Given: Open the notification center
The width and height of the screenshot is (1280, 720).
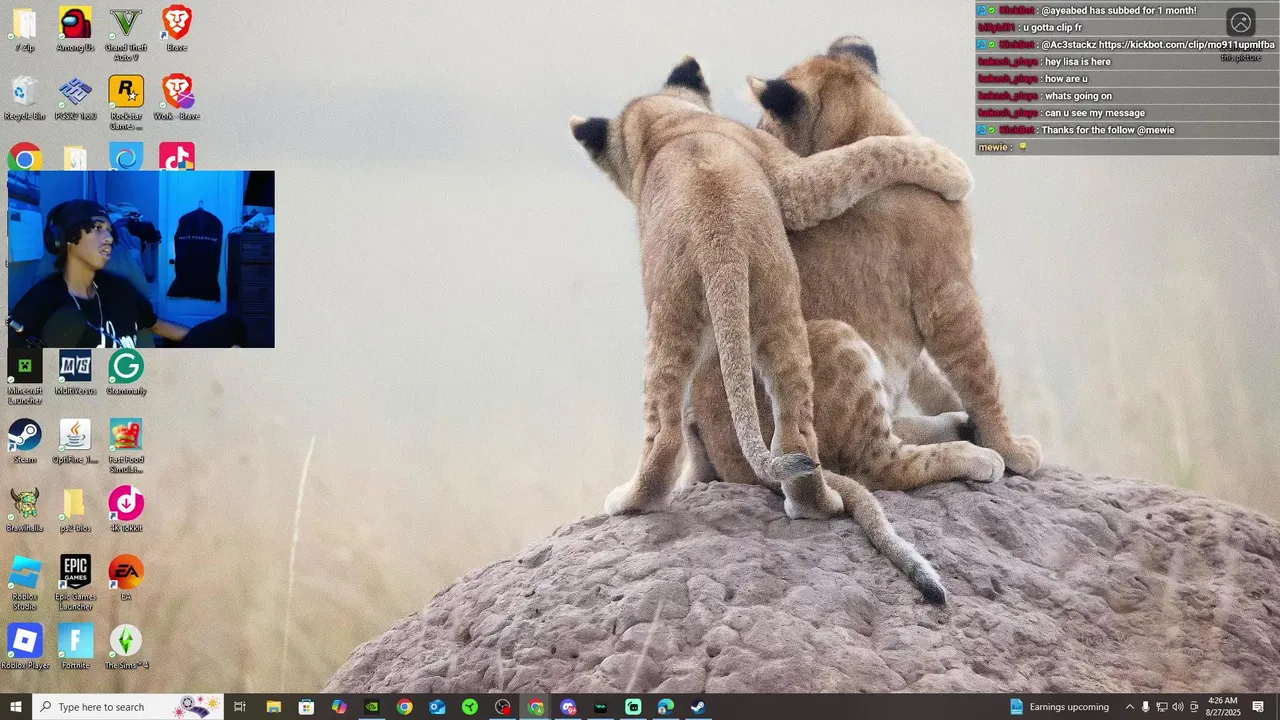Looking at the screenshot, I should tap(1258, 707).
